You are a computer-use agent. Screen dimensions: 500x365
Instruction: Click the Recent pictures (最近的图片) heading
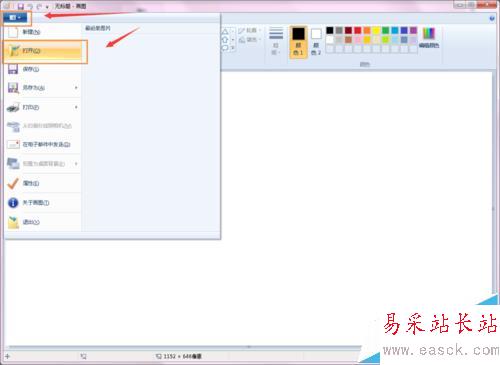pos(98,28)
